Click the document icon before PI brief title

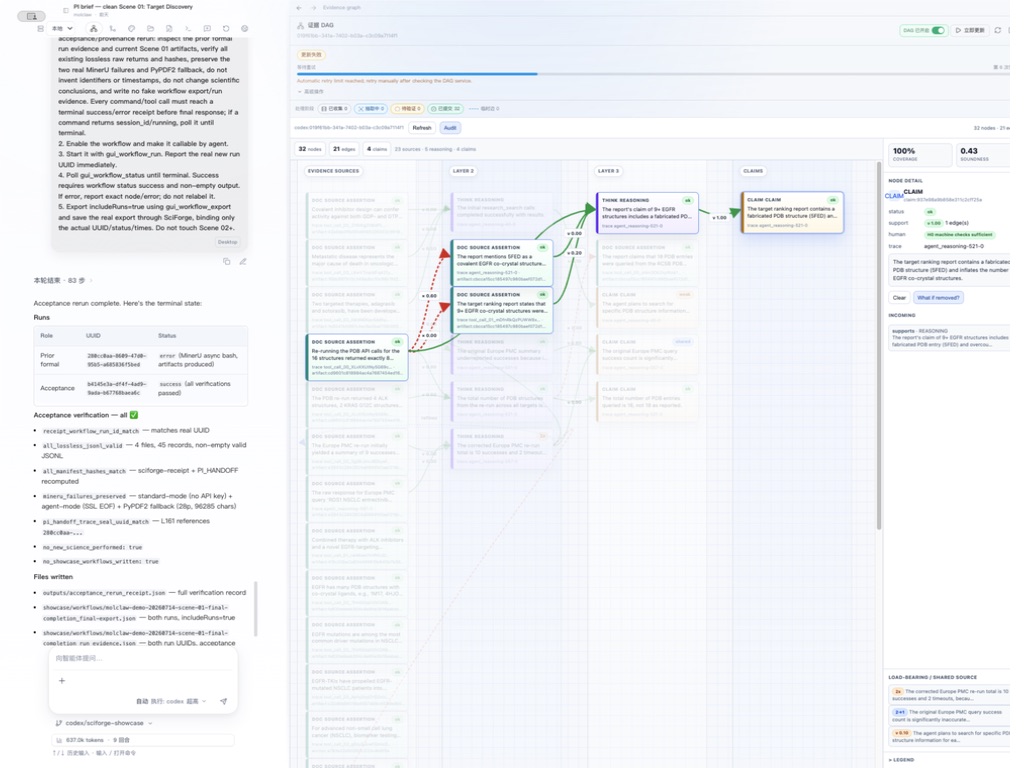point(65,10)
